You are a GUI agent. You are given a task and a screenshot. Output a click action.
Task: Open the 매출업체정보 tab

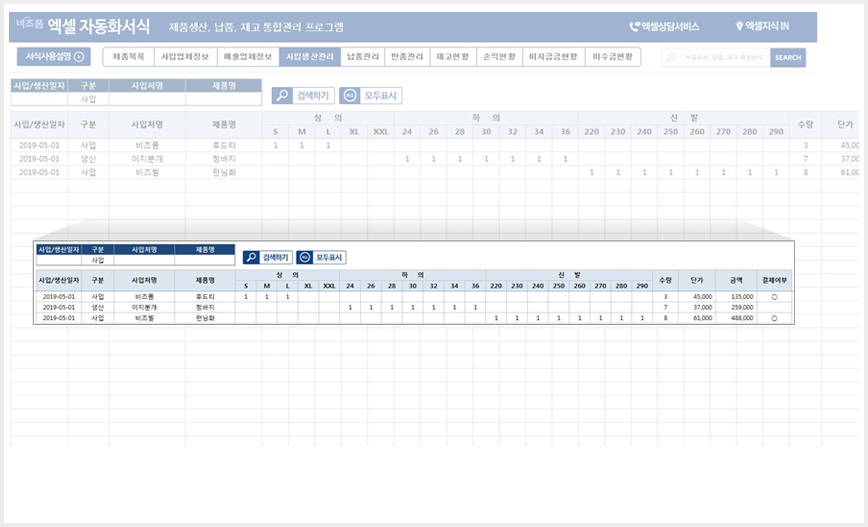click(x=248, y=56)
